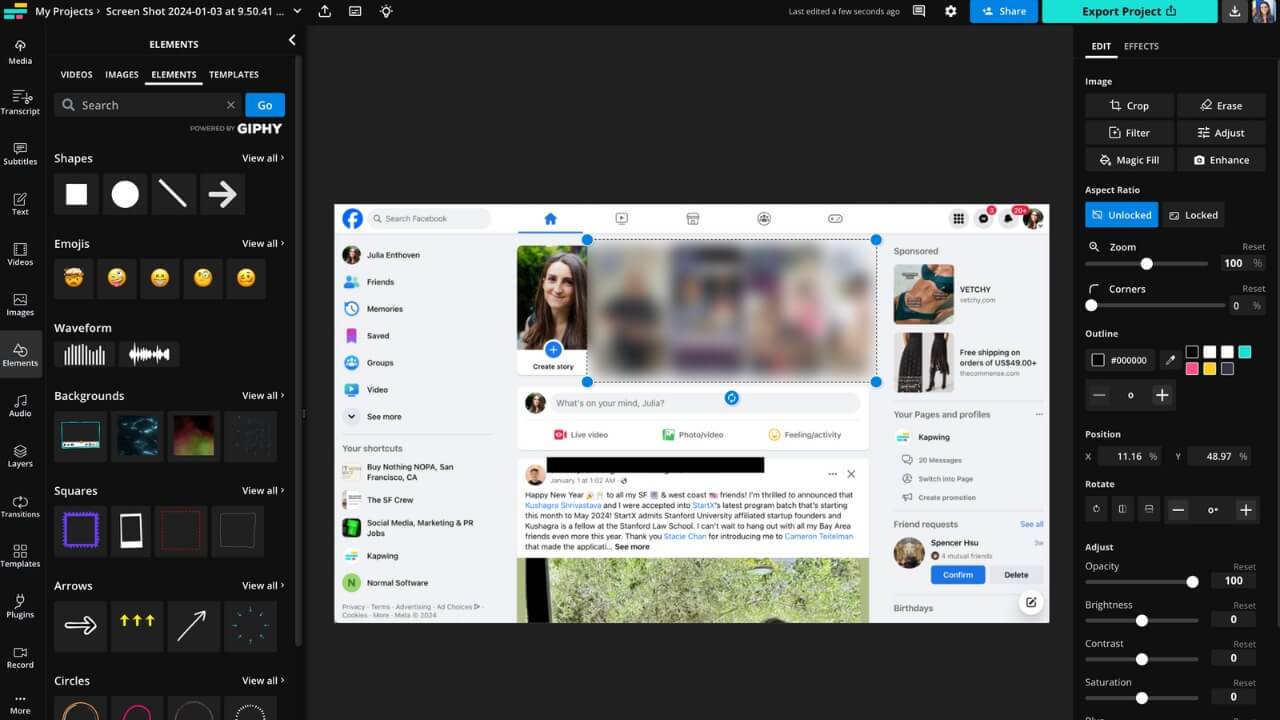The width and height of the screenshot is (1280, 720).
Task: Click the upload icon in top bar
Action: coord(324,11)
